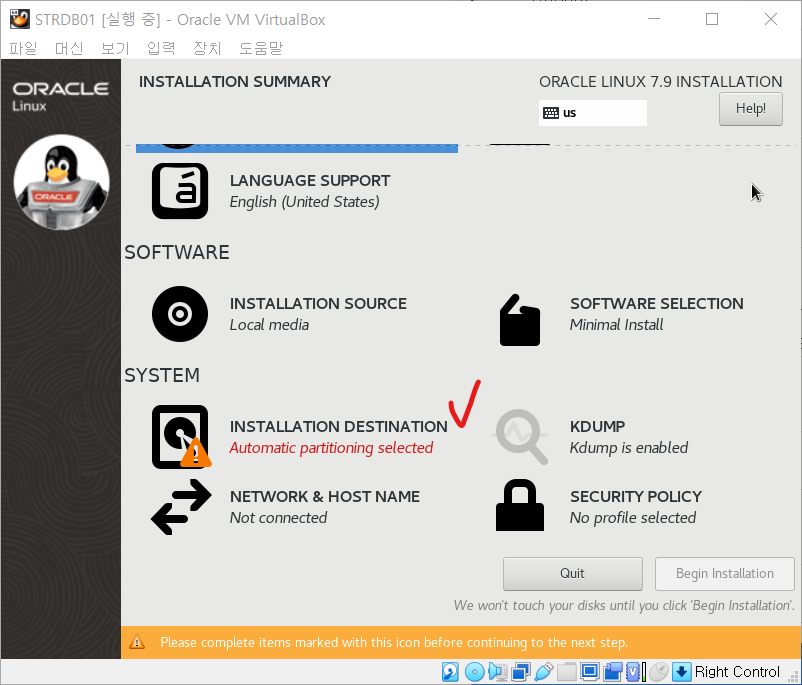Click the shared folders status icon
The image size is (802, 685).
pos(567,672)
